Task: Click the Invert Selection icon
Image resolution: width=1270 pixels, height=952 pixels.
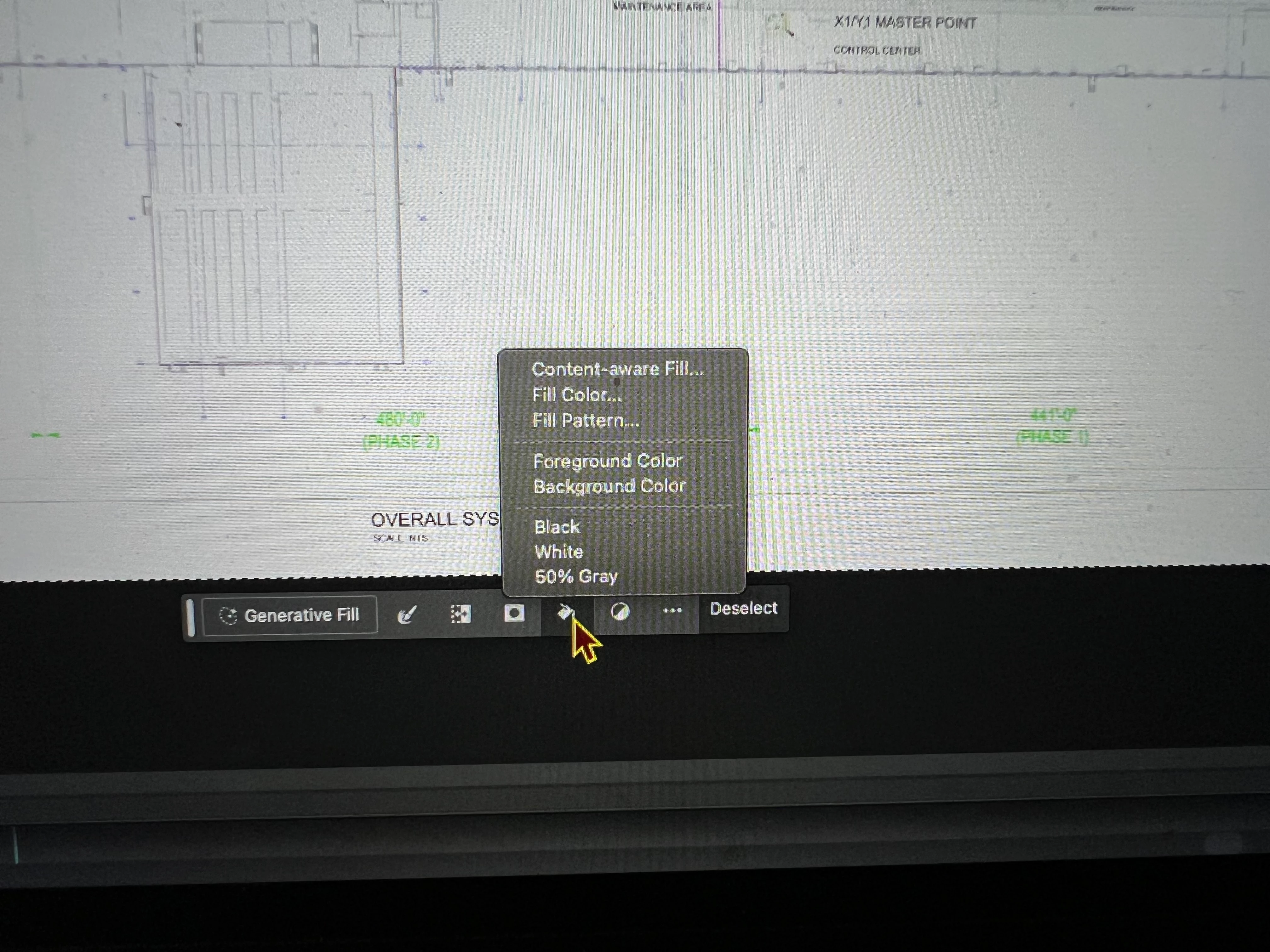Action: (460, 614)
